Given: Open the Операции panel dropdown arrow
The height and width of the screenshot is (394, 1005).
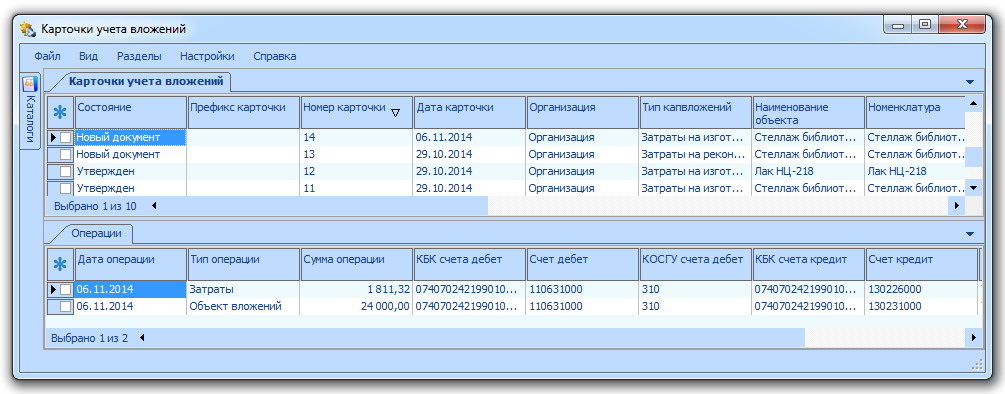Looking at the screenshot, I should (x=969, y=234).
